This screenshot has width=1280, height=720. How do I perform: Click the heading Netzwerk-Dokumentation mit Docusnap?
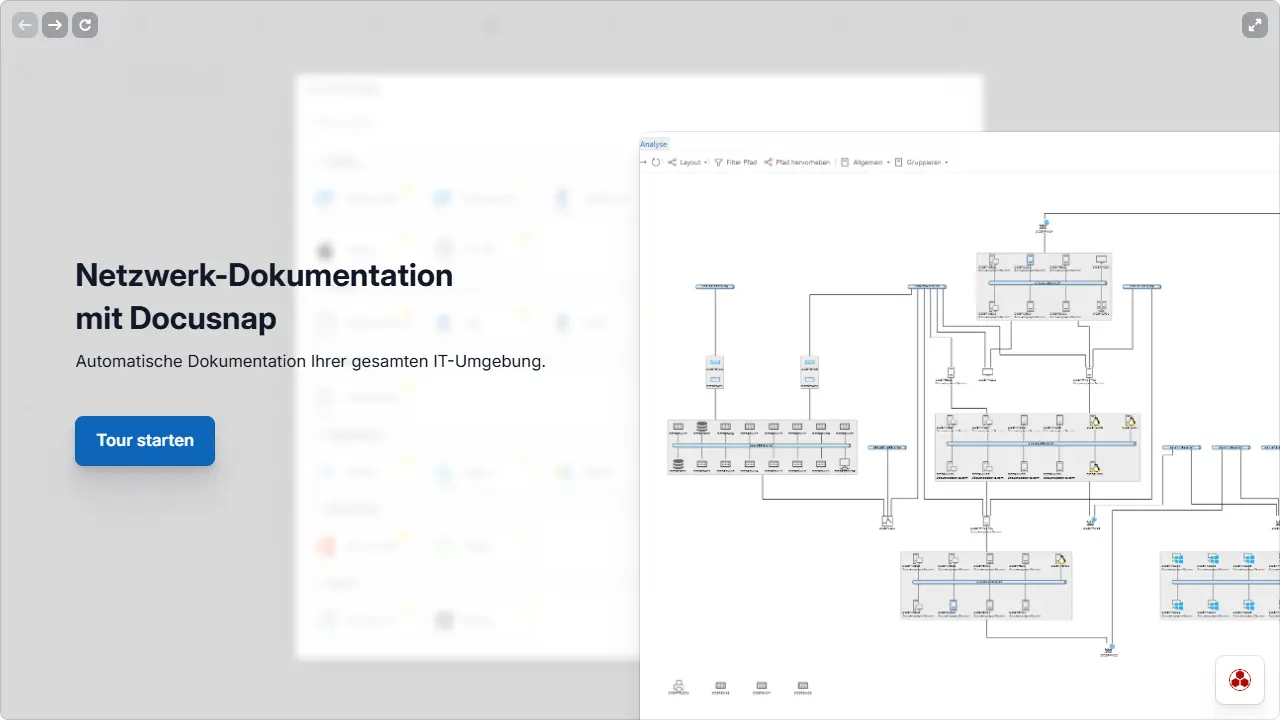[264, 296]
